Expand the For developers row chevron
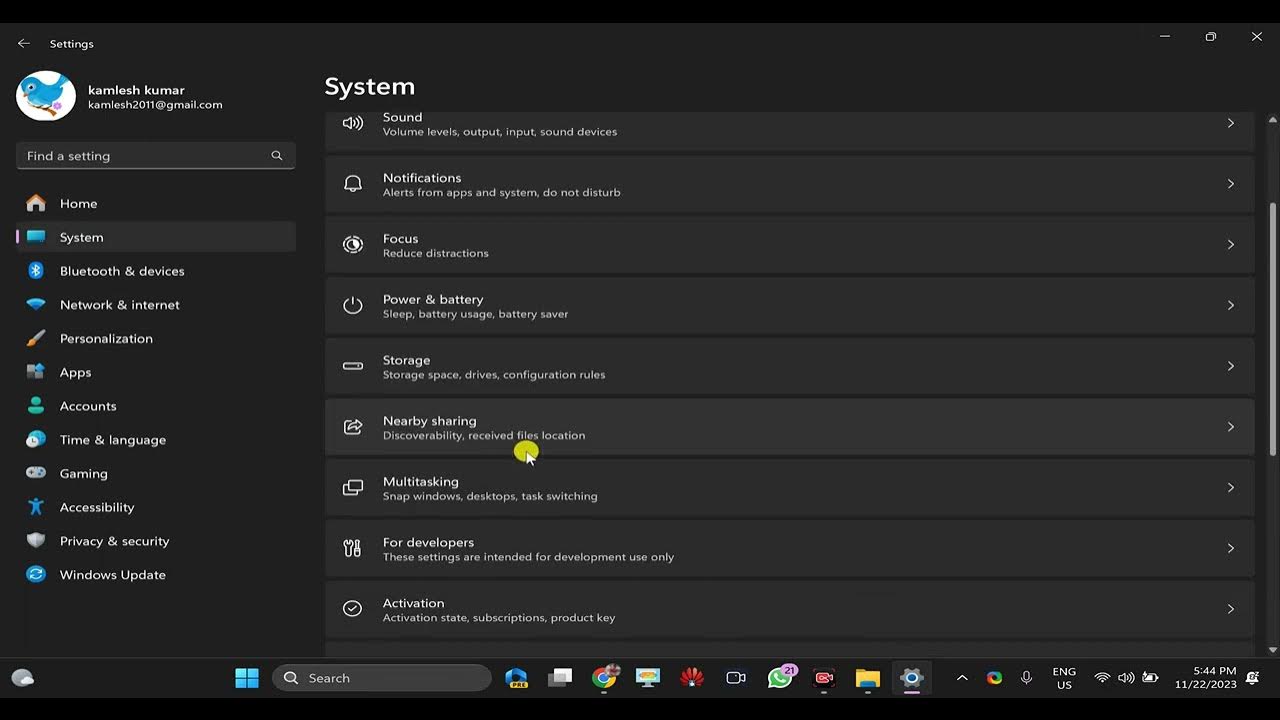Image resolution: width=1280 pixels, height=720 pixels. tap(1231, 548)
